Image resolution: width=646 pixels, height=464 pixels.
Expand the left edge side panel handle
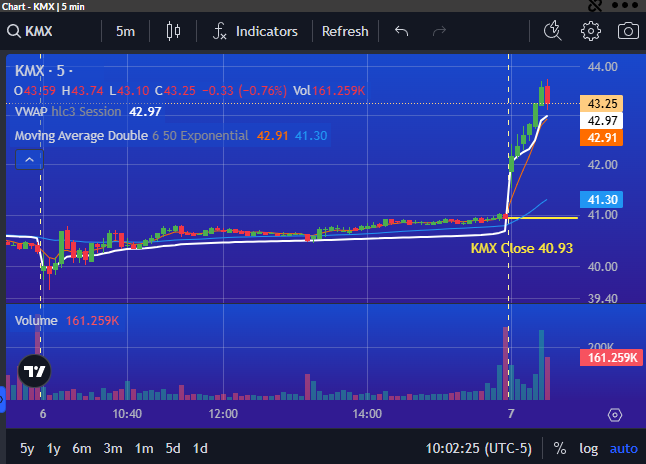[2, 399]
